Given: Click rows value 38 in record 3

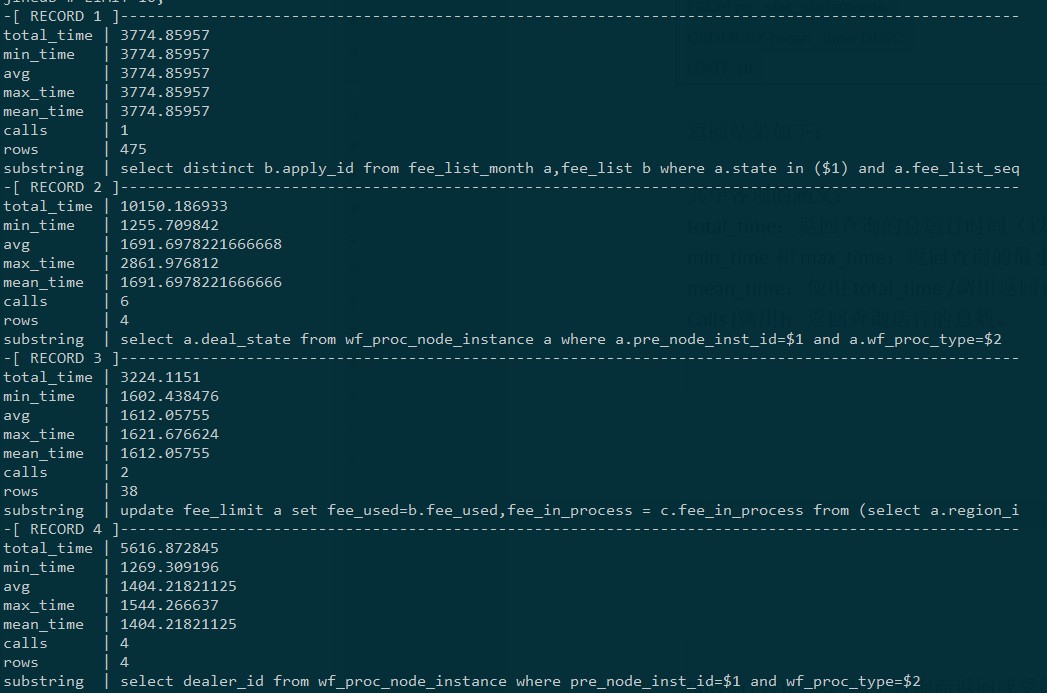Looking at the screenshot, I should (129, 491).
